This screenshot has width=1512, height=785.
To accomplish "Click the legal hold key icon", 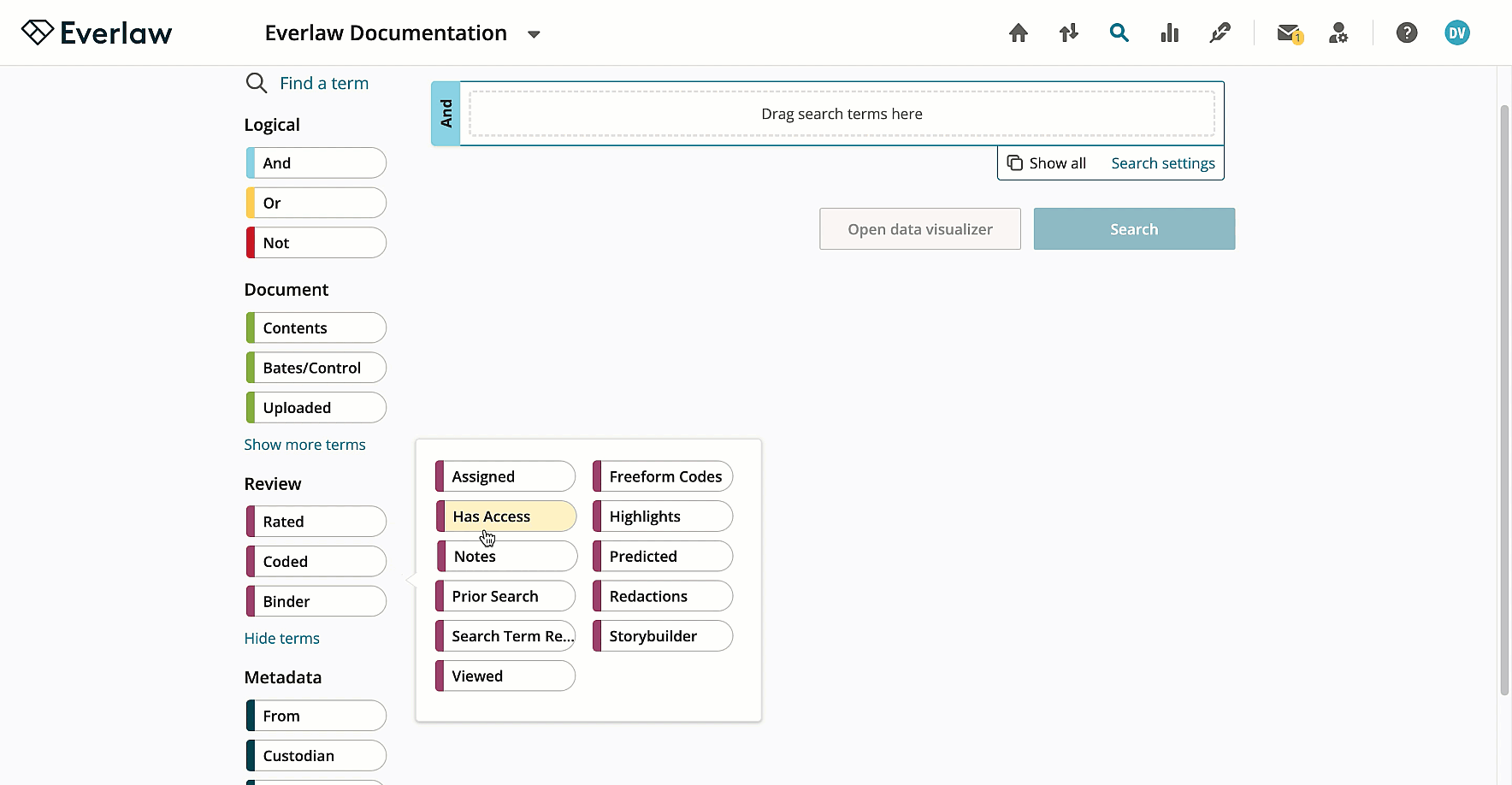I will tap(1220, 32).
